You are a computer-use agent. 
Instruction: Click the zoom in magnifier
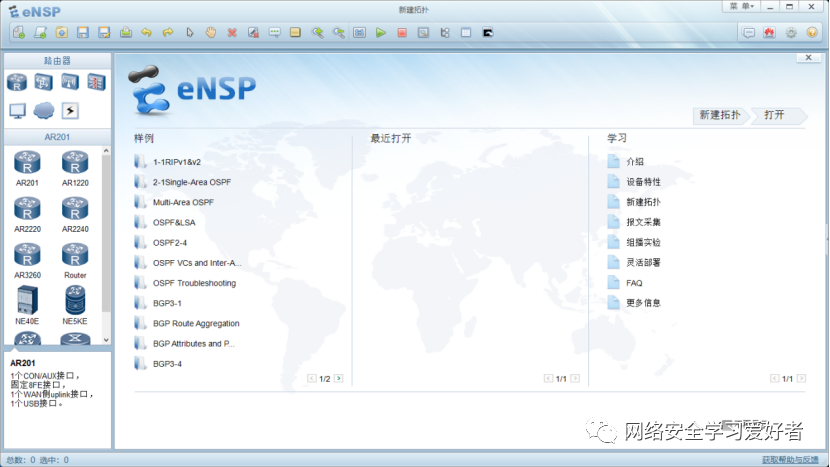click(x=317, y=33)
